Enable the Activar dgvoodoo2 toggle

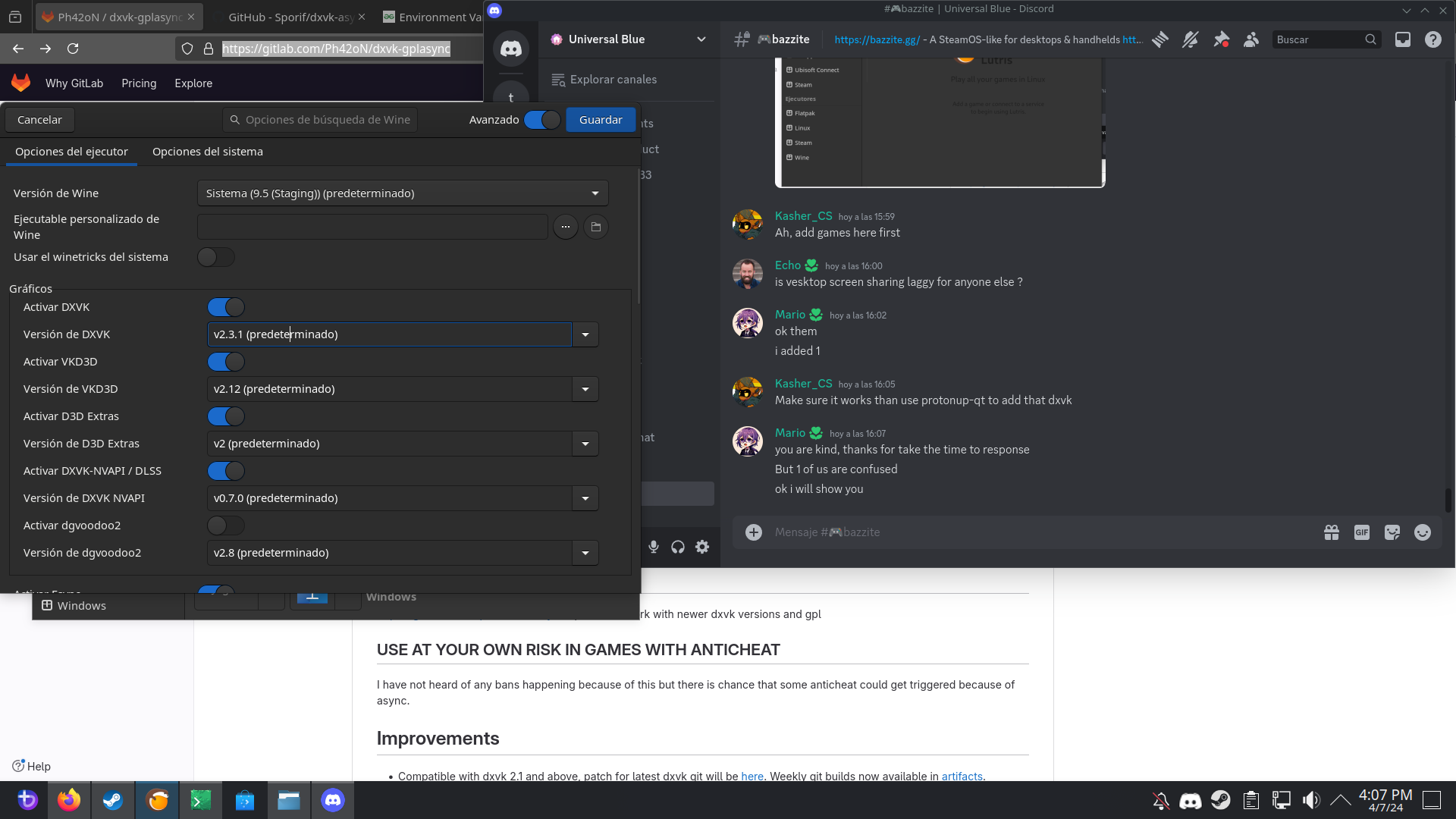pos(226,526)
